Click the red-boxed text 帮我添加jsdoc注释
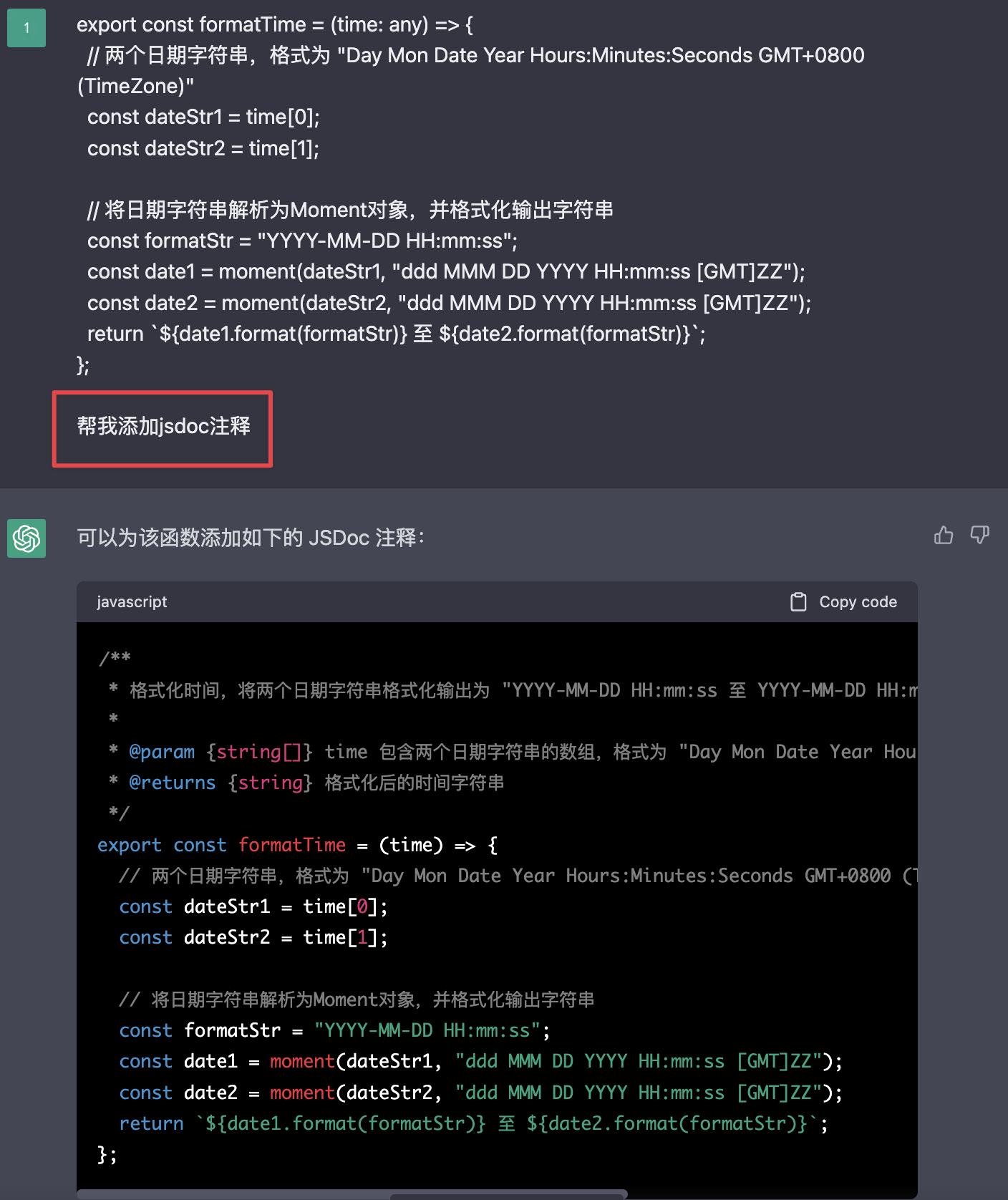Image resolution: width=1008 pixels, height=1200 pixels. [163, 427]
